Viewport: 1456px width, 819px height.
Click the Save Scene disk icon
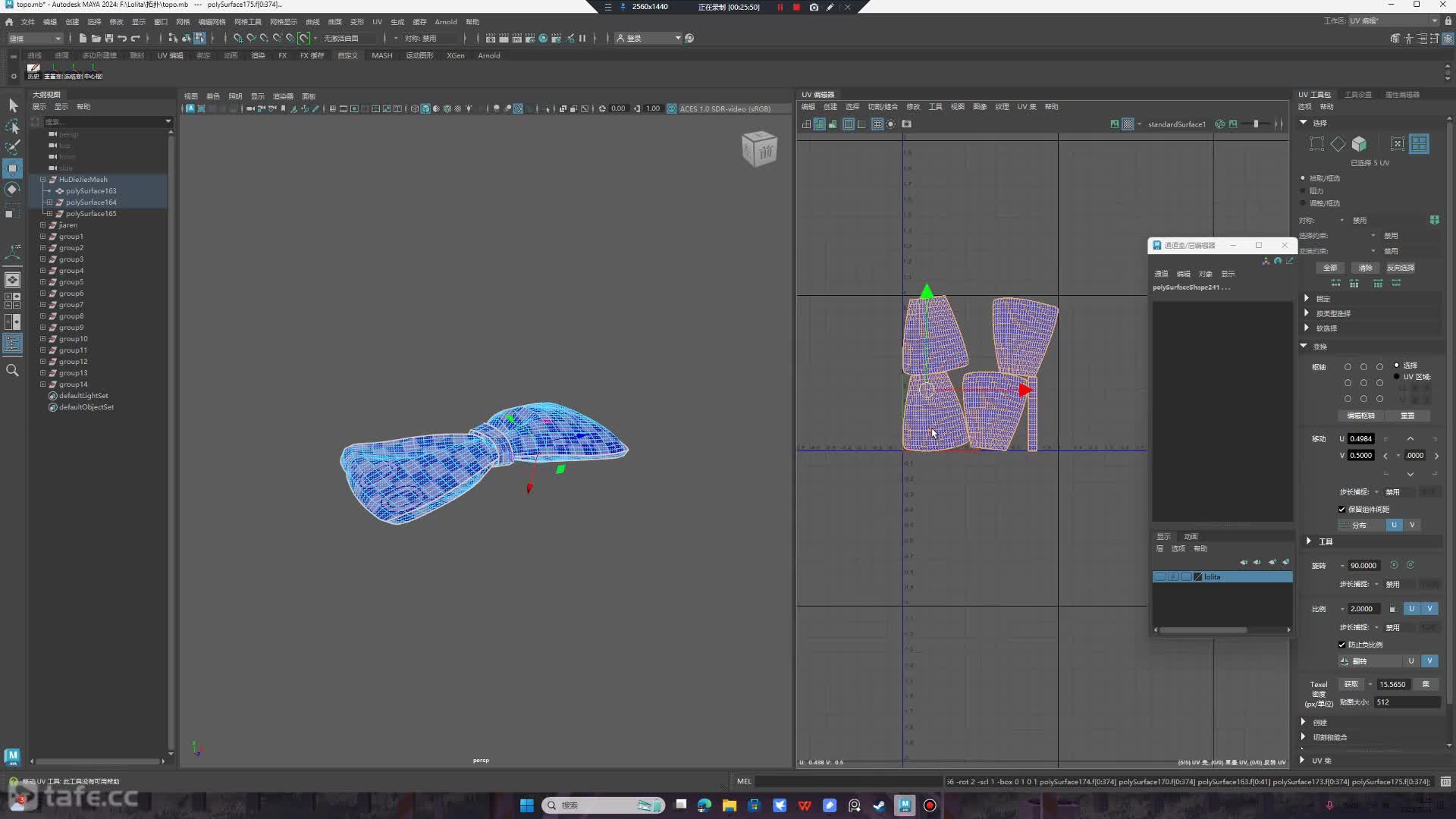pyautogui.click(x=108, y=38)
